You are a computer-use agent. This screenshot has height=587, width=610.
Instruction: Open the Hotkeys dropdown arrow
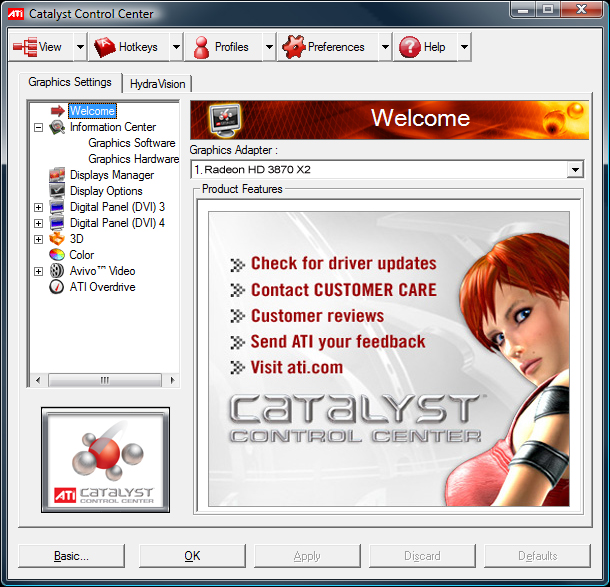click(x=176, y=47)
